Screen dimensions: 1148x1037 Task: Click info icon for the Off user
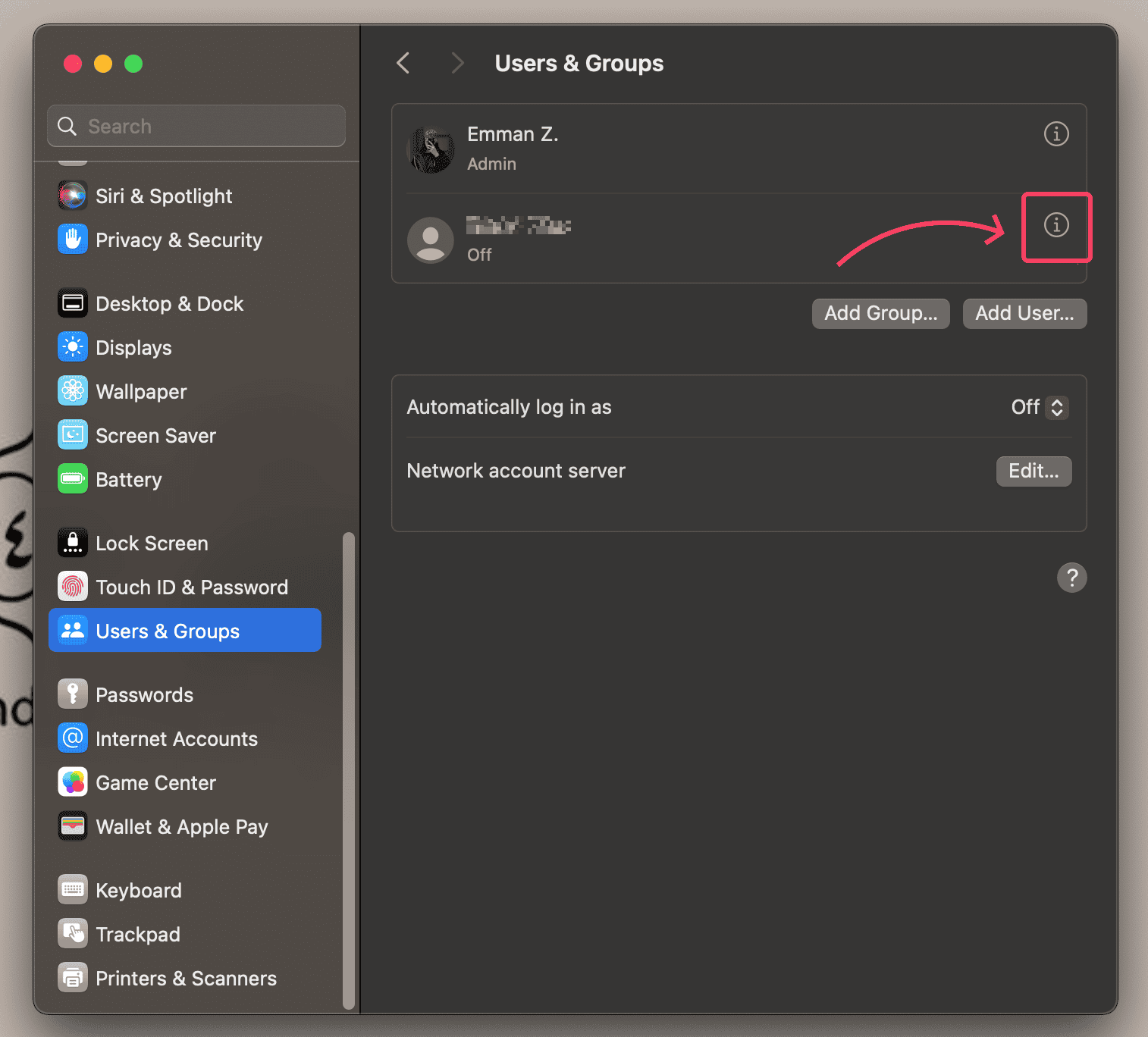1055,225
